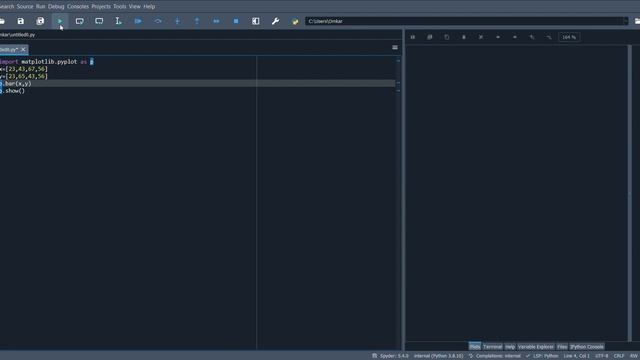This screenshot has width=640, height=360.
Task: Maximize the current pane
Action: [x=256, y=21]
